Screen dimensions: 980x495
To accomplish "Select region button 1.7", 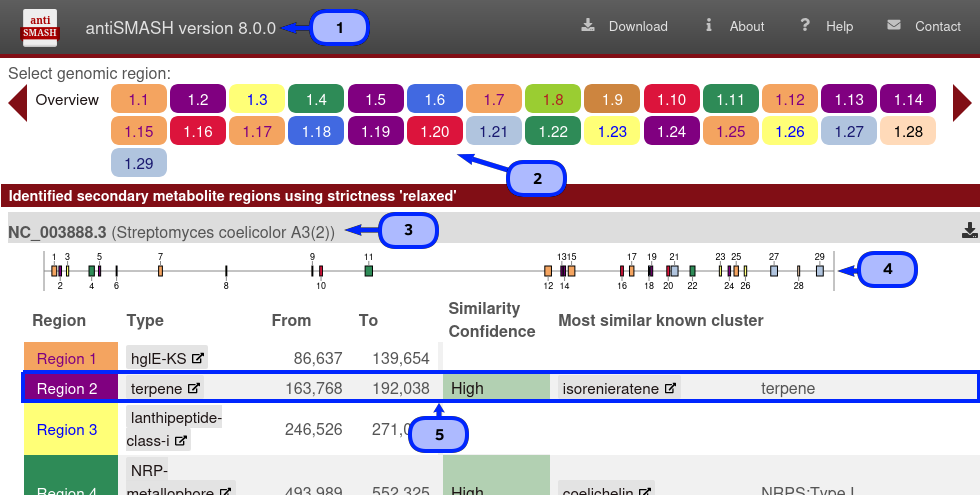I will point(494,99).
